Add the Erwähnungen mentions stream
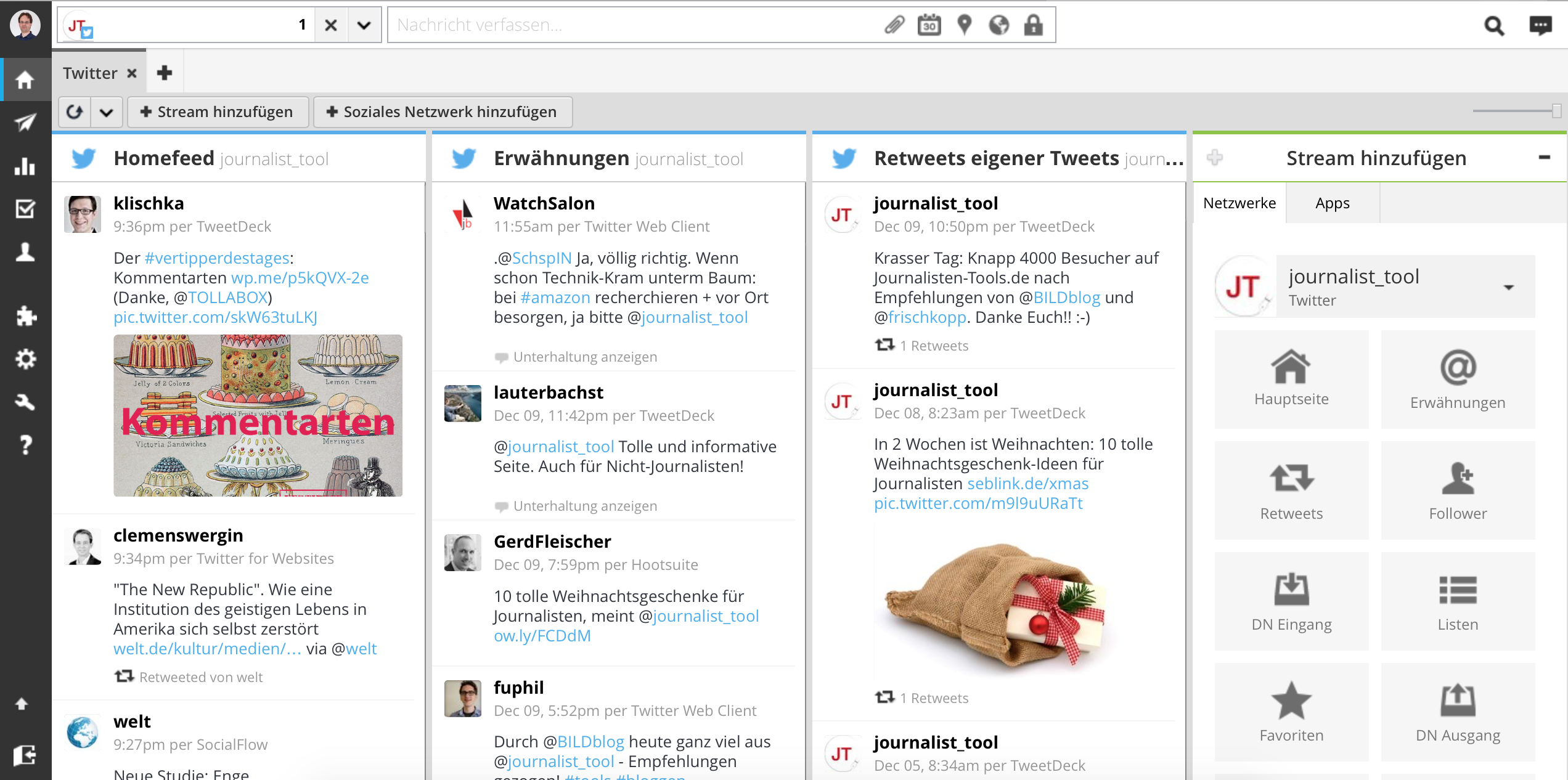The width and height of the screenshot is (1568, 780). [1458, 379]
